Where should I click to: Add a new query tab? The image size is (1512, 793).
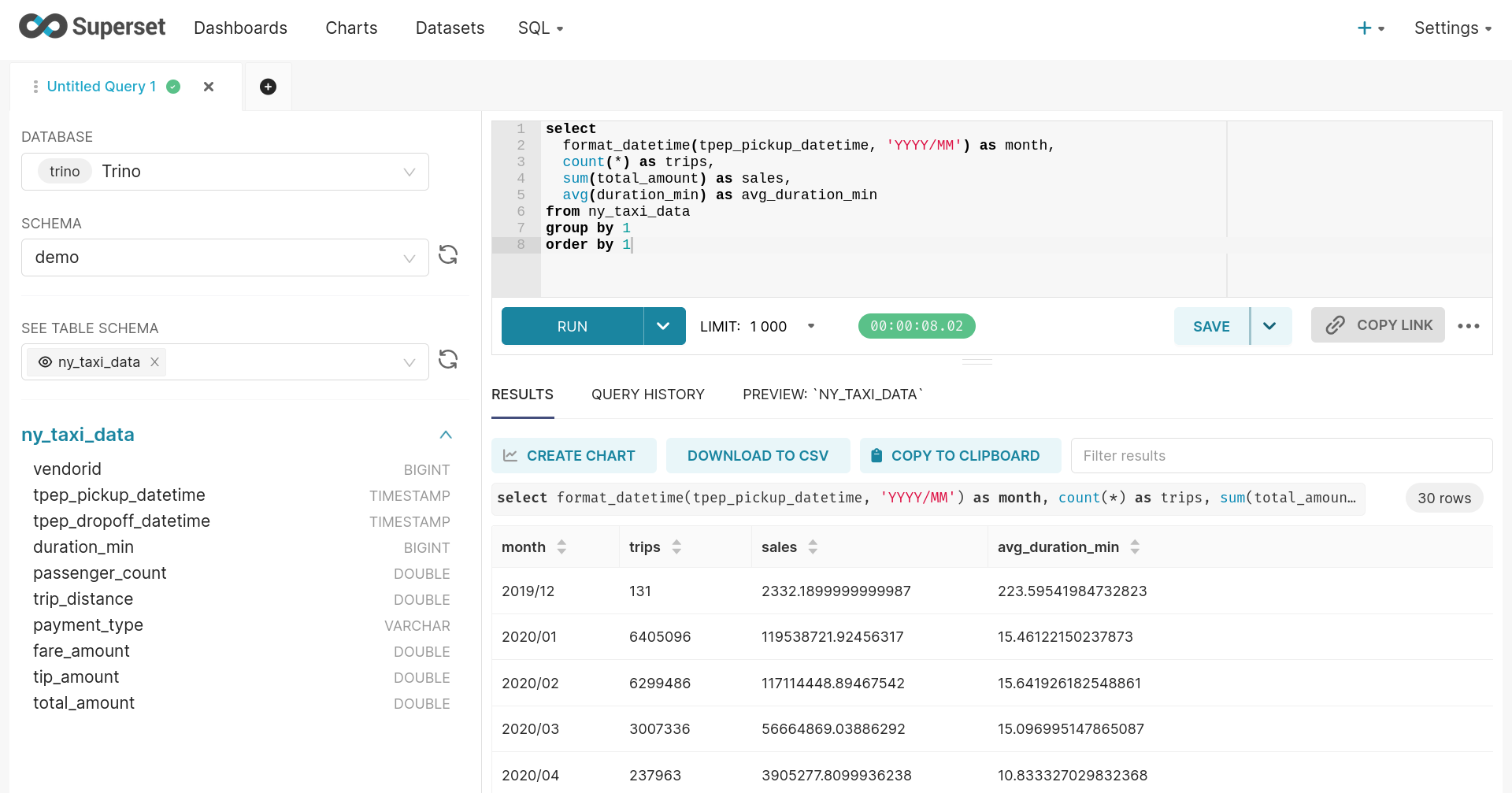point(268,87)
